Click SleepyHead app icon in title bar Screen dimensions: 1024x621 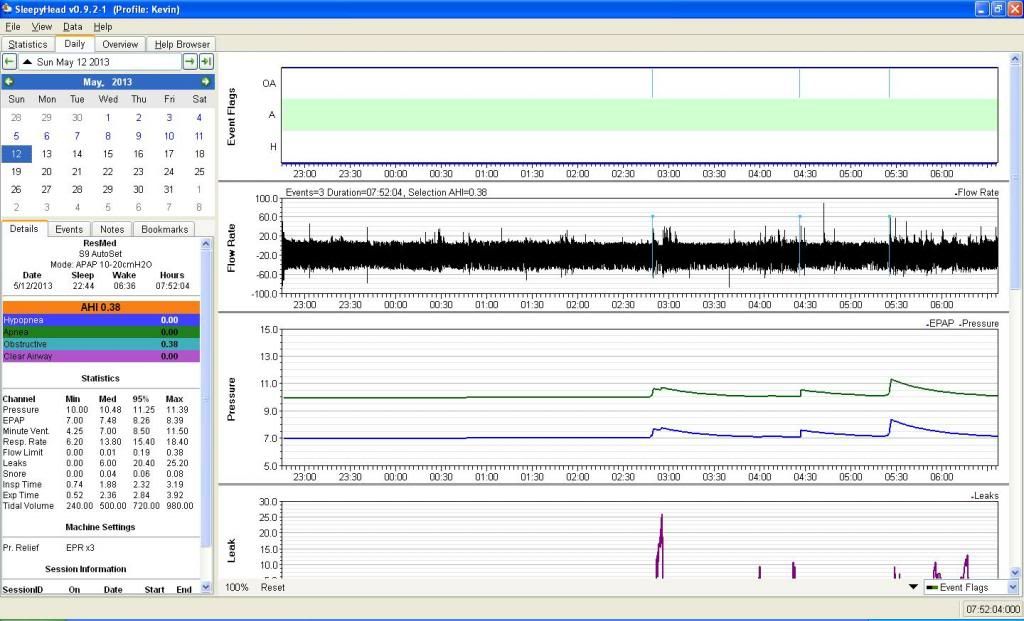pos(6,8)
